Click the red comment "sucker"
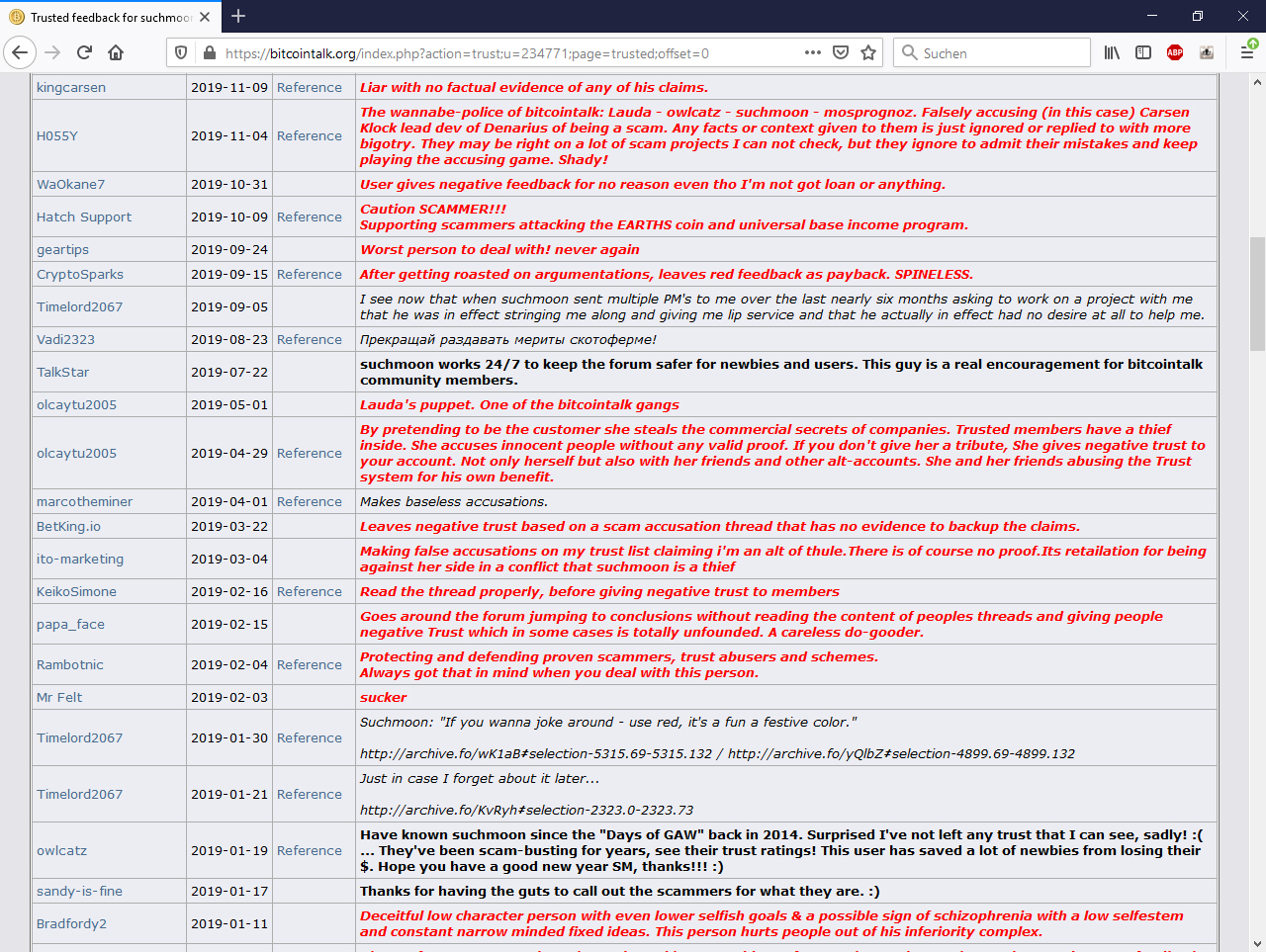 pos(383,697)
